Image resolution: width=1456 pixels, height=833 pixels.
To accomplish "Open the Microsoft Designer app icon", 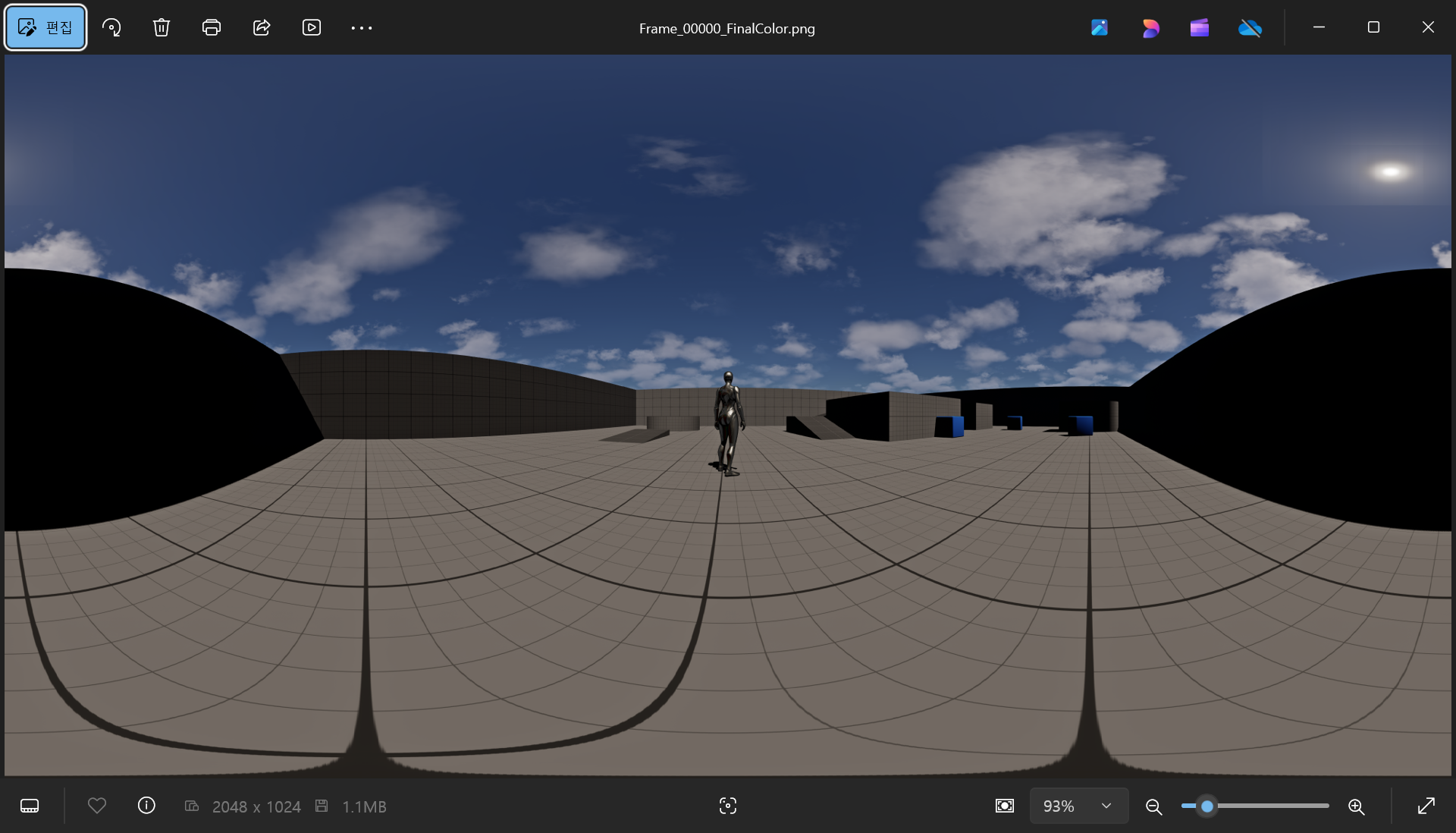I will [1150, 28].
